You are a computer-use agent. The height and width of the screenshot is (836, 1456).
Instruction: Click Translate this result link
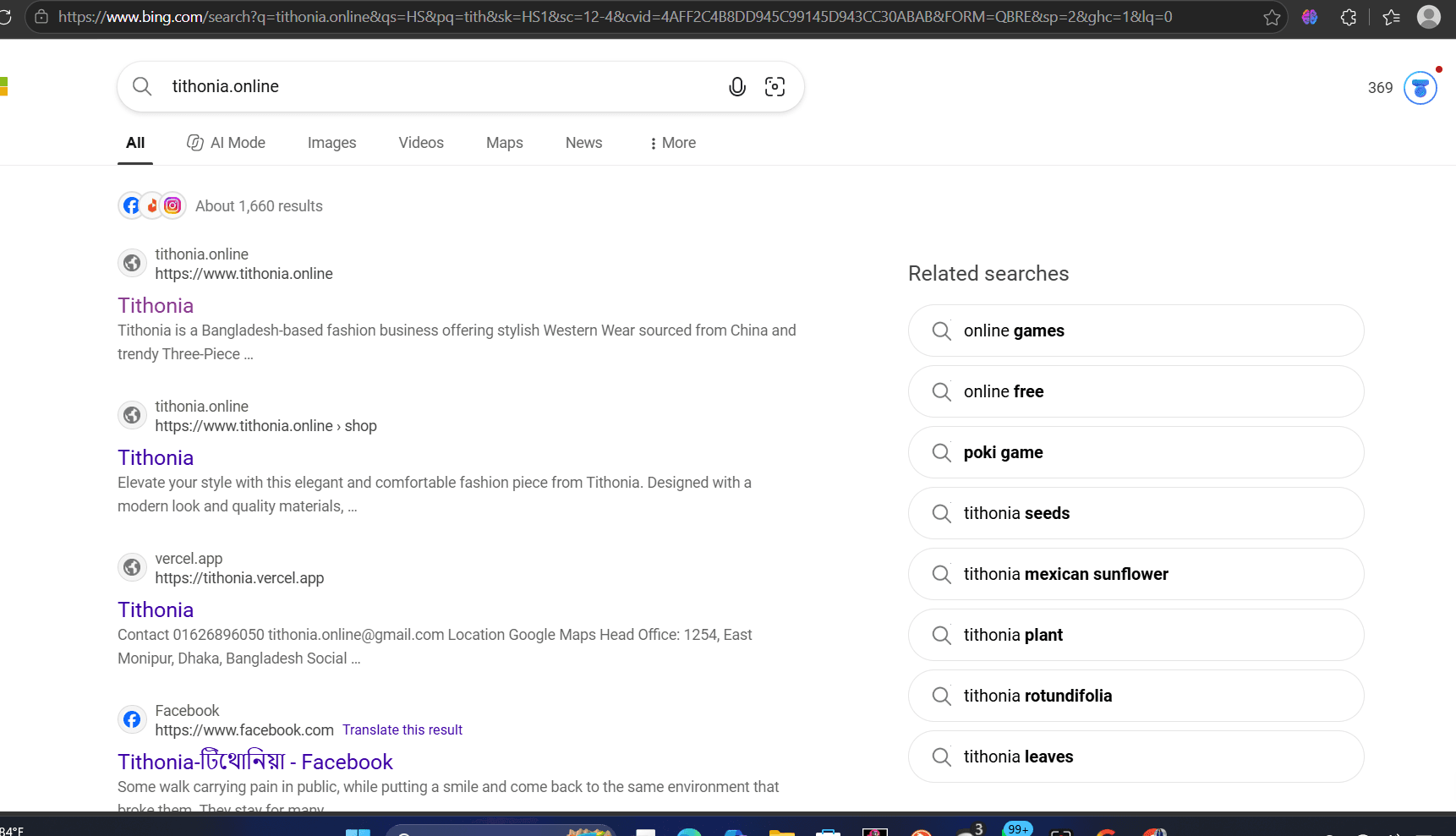402,730
